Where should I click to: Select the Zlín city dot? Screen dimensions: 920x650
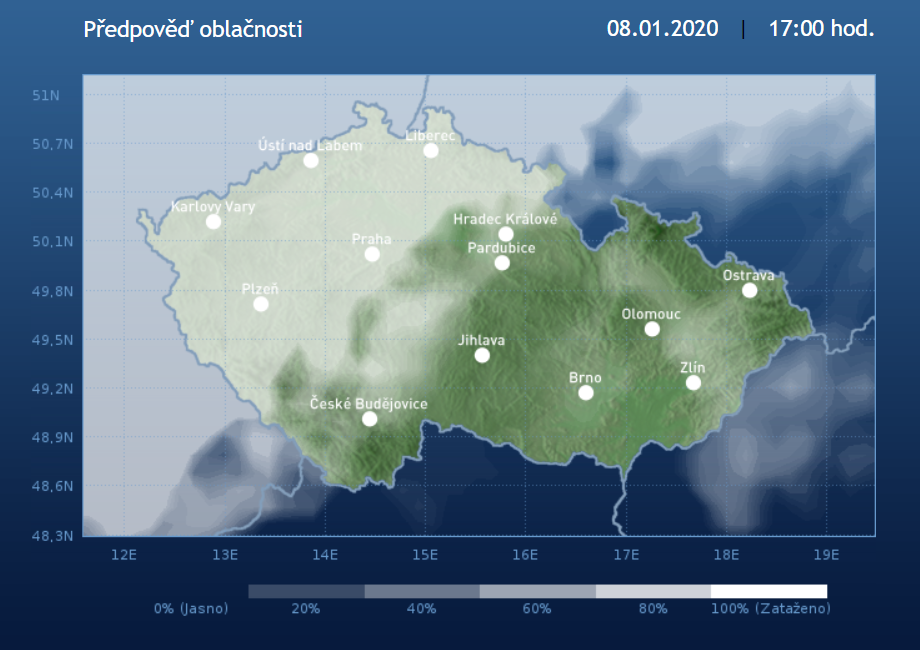click(x=693, y=382)
